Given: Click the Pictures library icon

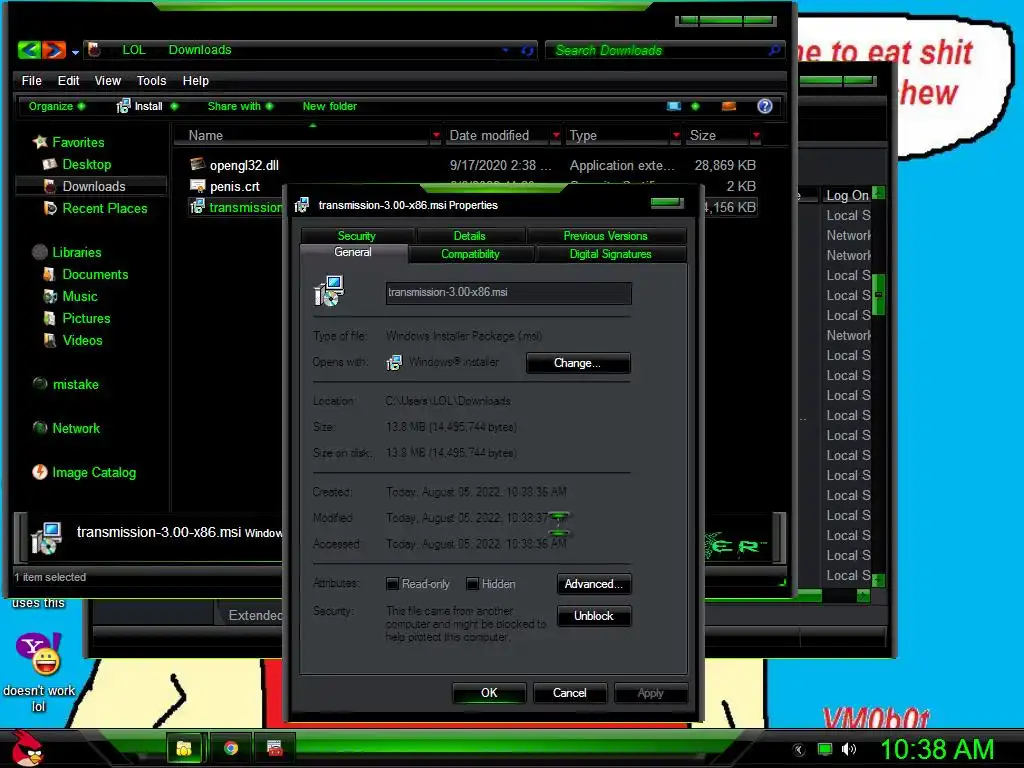Looking at the screenshot, I should (50, 319).
